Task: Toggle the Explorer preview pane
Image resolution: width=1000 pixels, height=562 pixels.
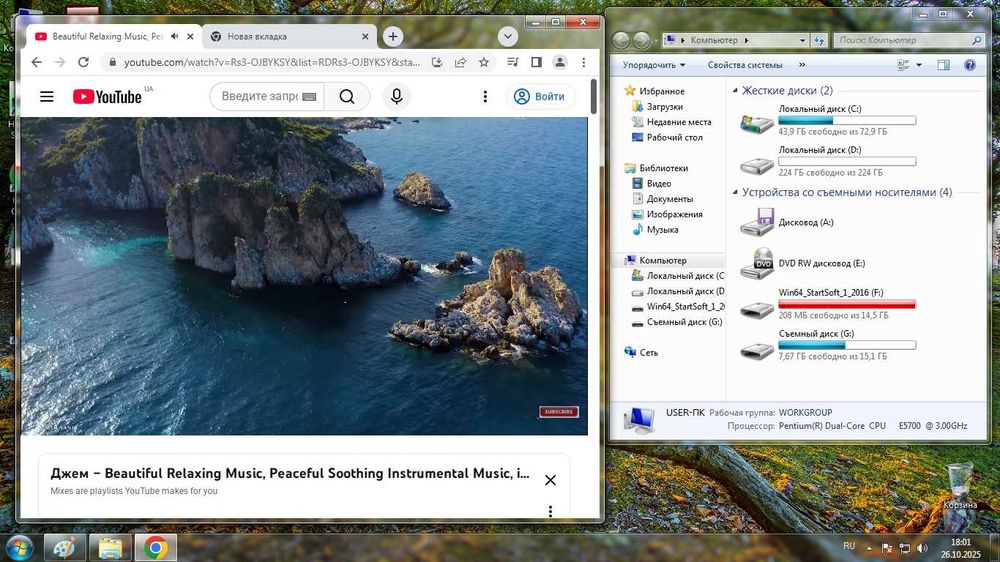Action: coord(943,65)
